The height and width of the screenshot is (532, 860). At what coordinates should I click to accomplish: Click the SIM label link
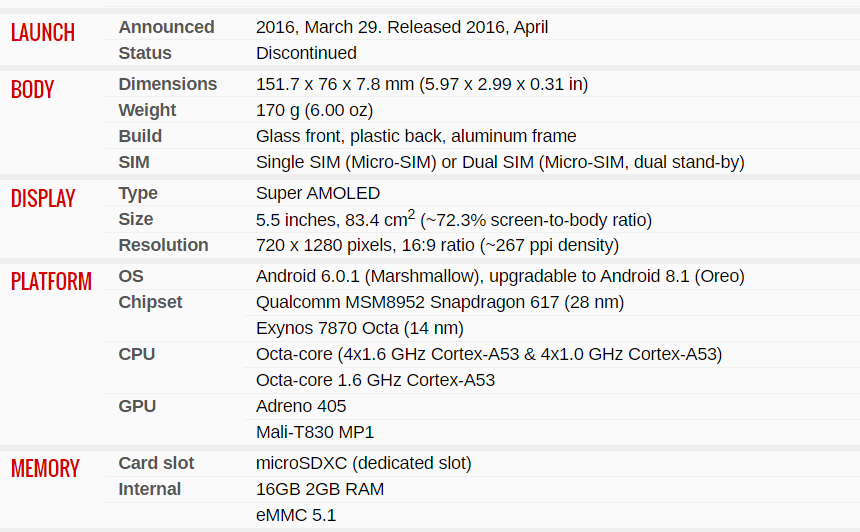[134, 162]
